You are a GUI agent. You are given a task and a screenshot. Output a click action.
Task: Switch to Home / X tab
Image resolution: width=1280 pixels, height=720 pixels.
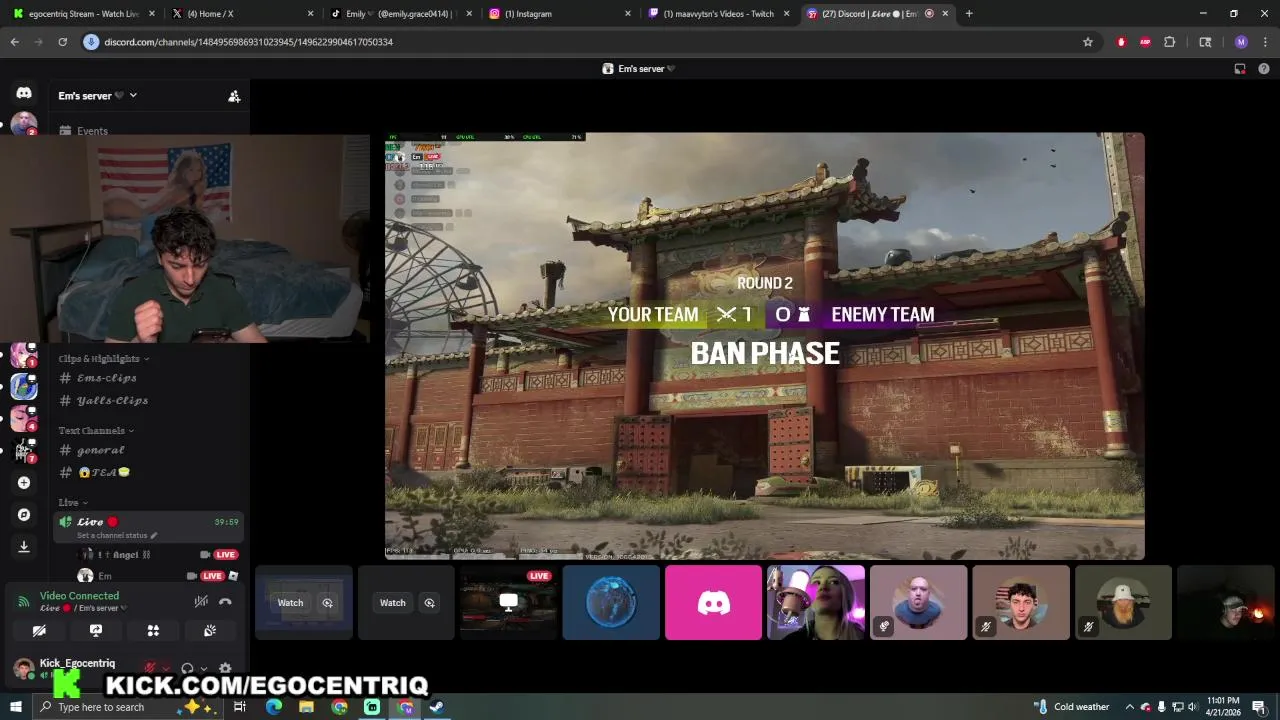click(x=243, y=14)
